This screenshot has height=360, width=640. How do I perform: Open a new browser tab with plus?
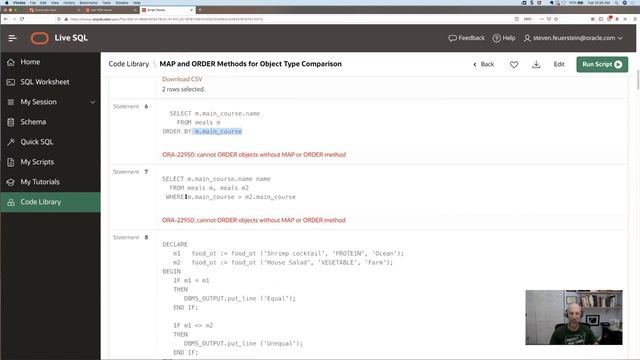[x=200, y=10]
